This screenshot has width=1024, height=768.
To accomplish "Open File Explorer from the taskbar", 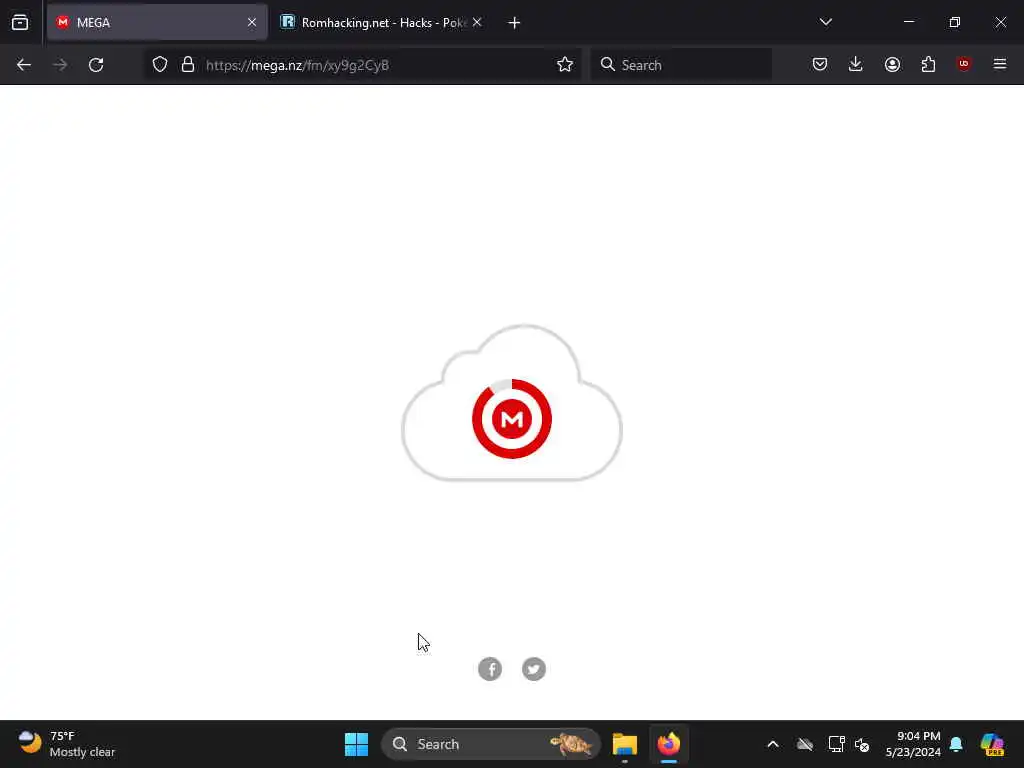I will pos(624,744).
